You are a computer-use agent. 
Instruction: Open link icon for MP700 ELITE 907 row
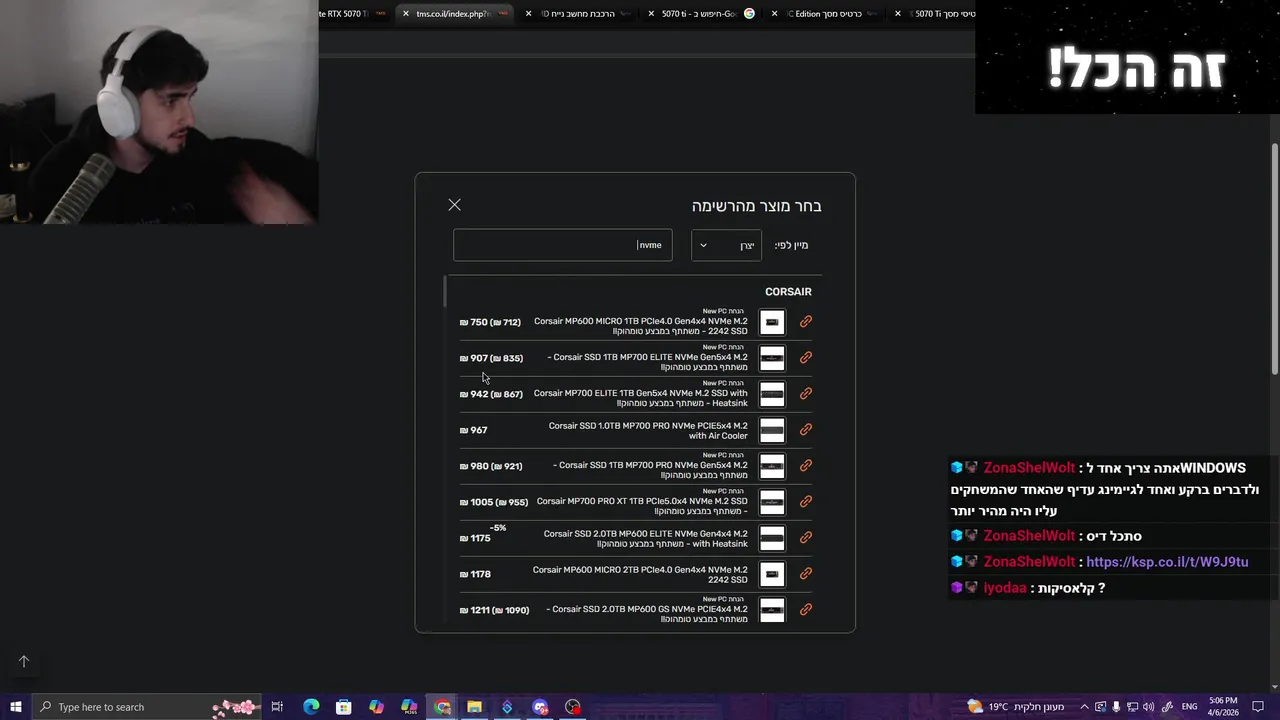tap(806, 357)
